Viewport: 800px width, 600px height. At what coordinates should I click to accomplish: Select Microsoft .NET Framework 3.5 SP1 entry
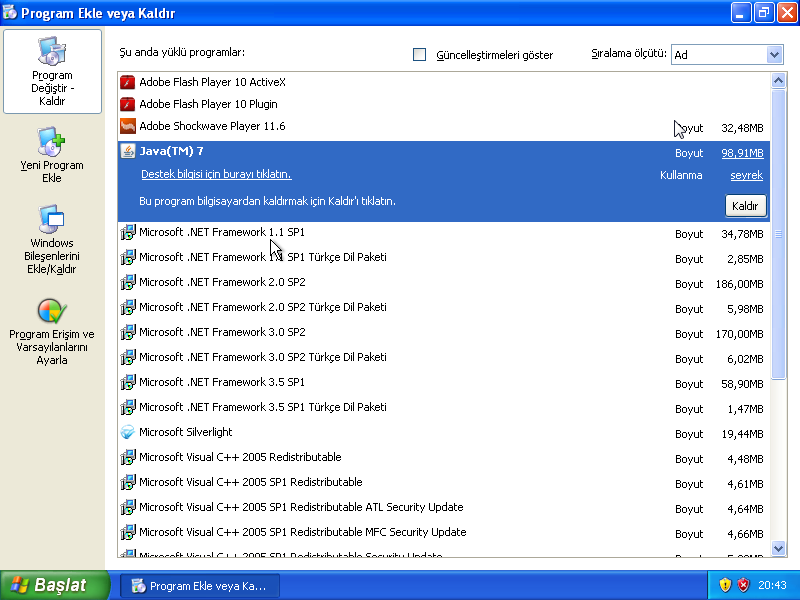[x=444, y=383]
